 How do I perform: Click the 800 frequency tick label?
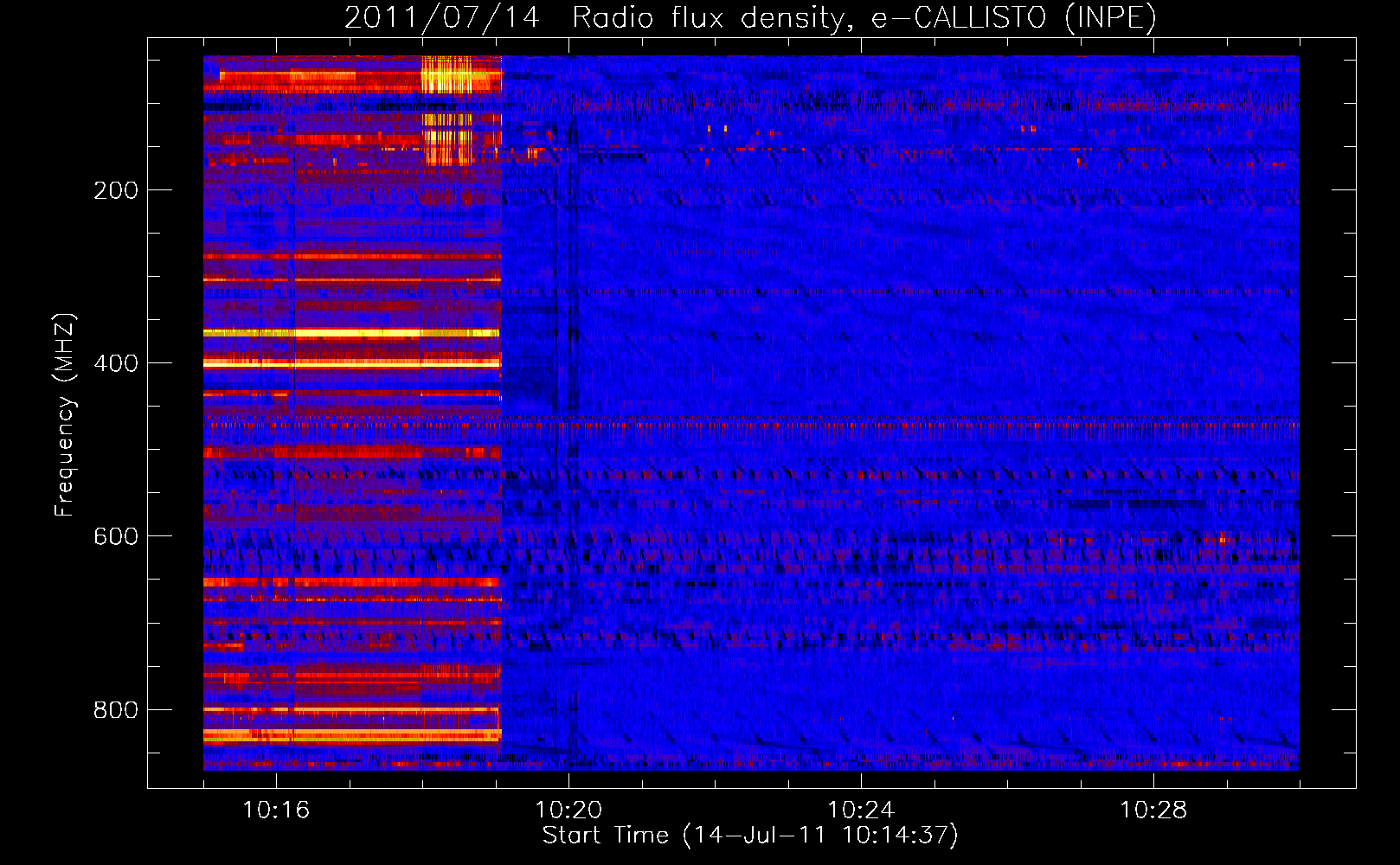coord(116,710)
